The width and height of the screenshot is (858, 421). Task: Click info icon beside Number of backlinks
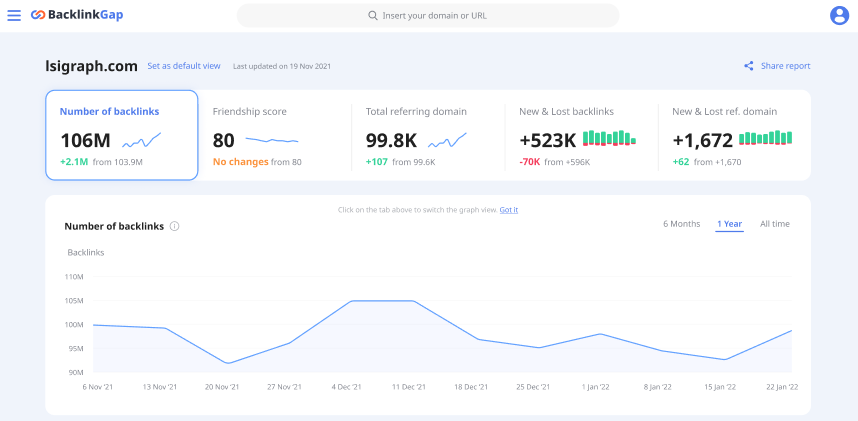(x=175, y=226)
